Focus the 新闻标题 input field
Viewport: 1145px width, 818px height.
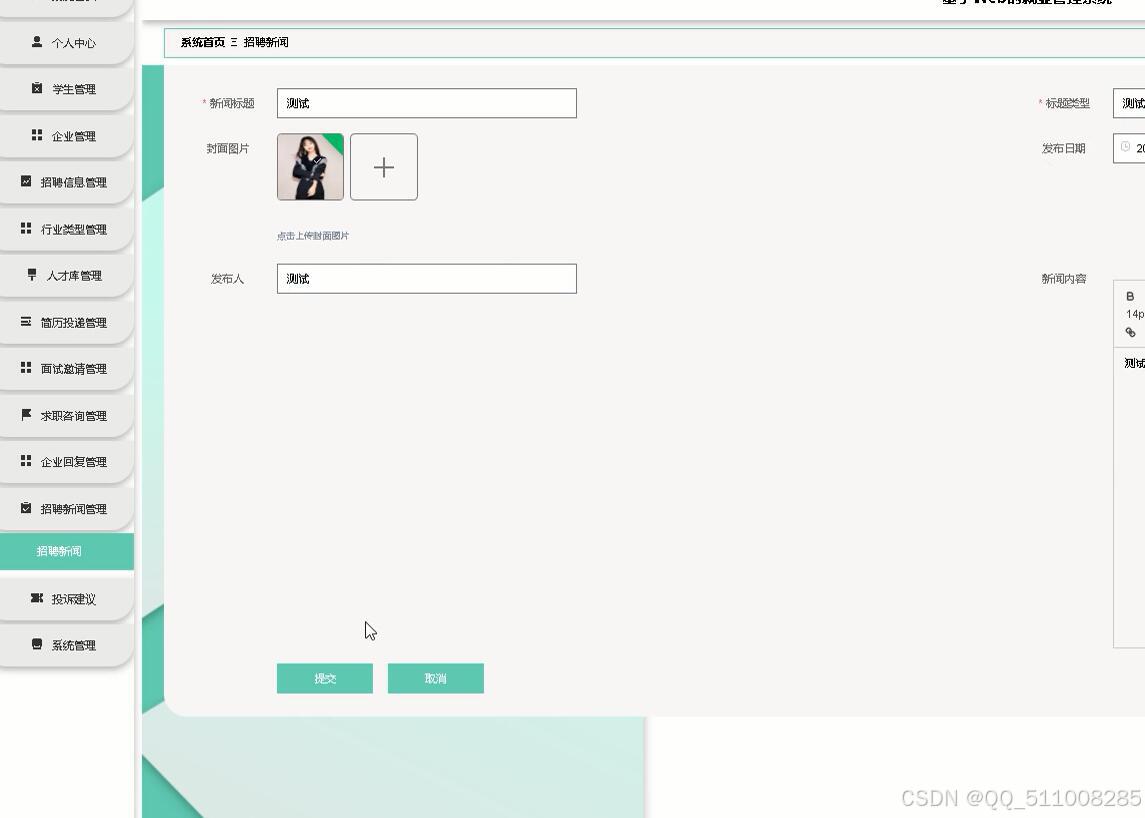[426, 103]
